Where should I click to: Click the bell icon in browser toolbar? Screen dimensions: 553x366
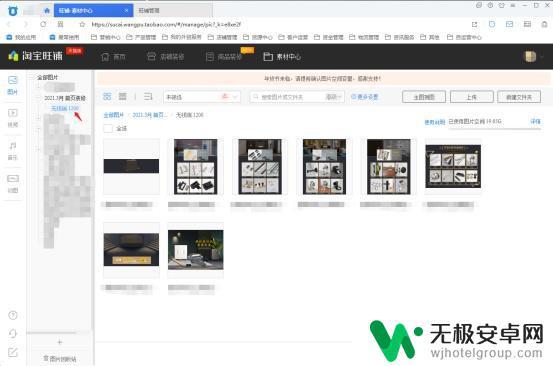[545, 24]
